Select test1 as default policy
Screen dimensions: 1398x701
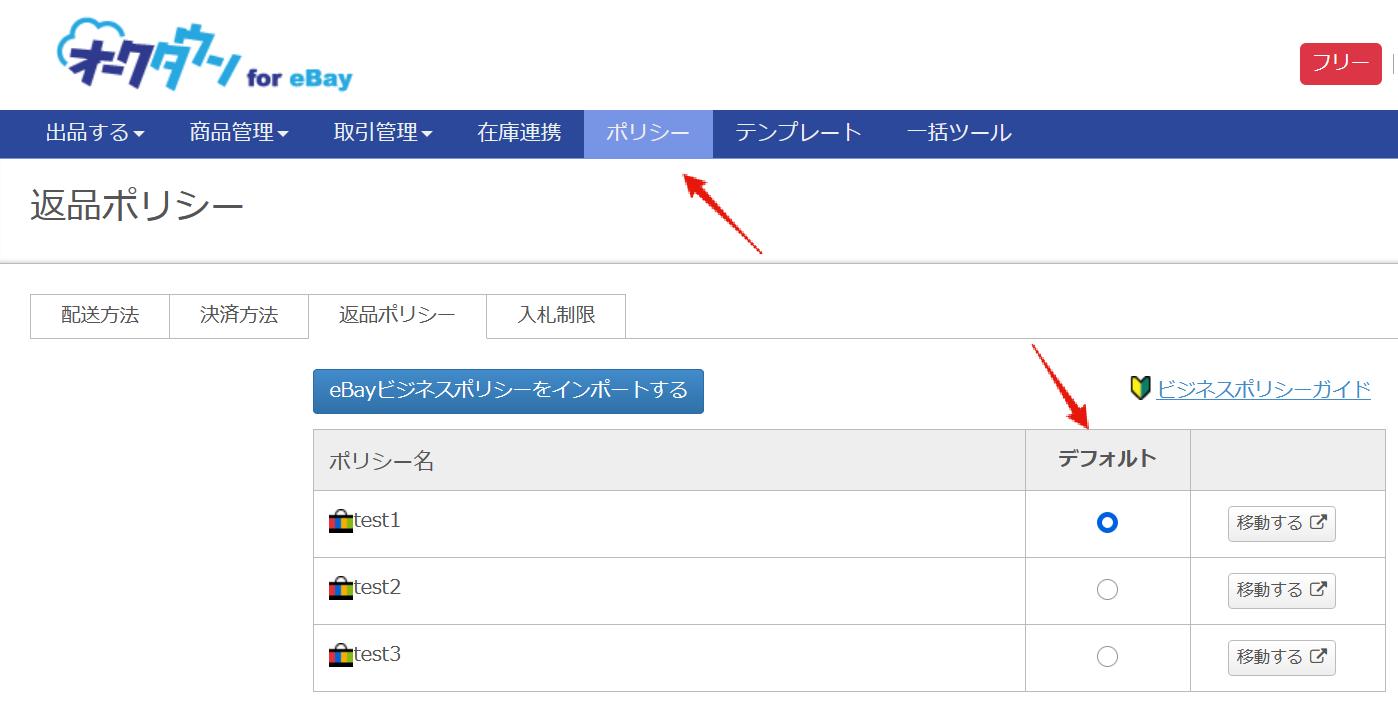pos(1107,523)
